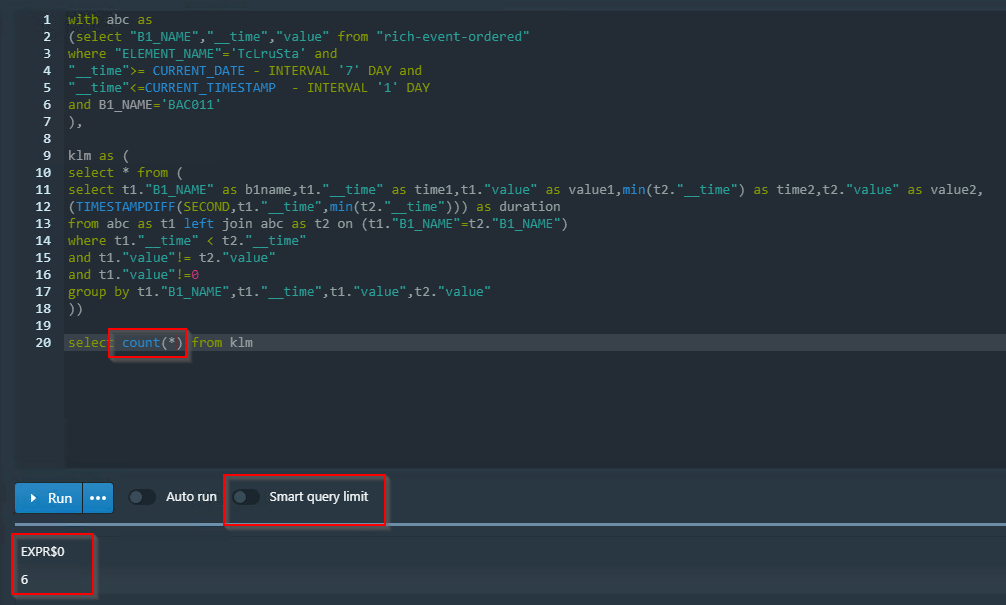The height and width of the screenshot is (605, 1006).
Task: Click the '!=0' condition on line 16
Action: click(x=187, y=275)
